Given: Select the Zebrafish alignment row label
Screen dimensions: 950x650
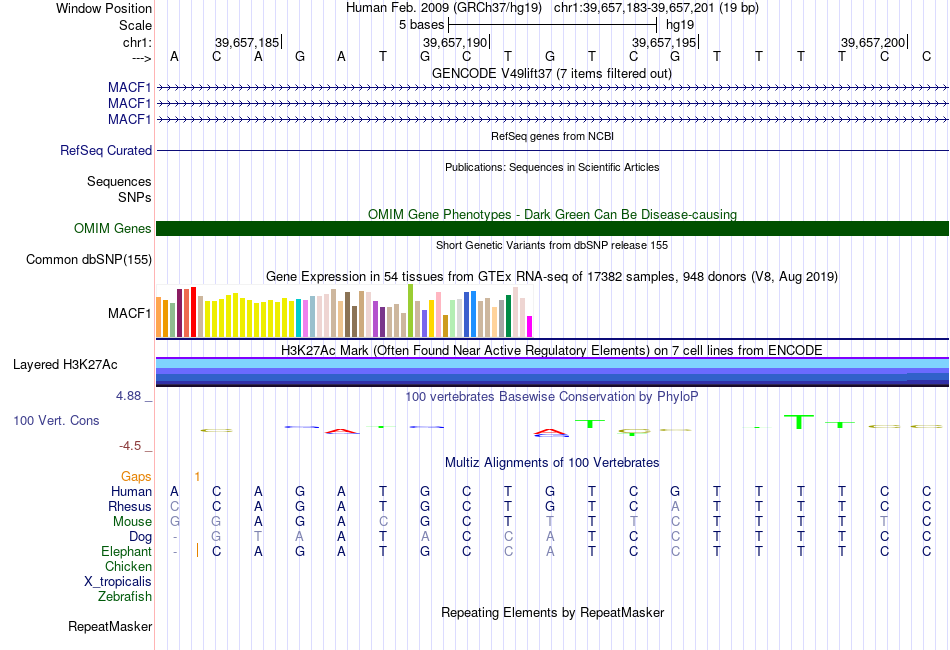Looking at the screenshot, I should (125, 597).
